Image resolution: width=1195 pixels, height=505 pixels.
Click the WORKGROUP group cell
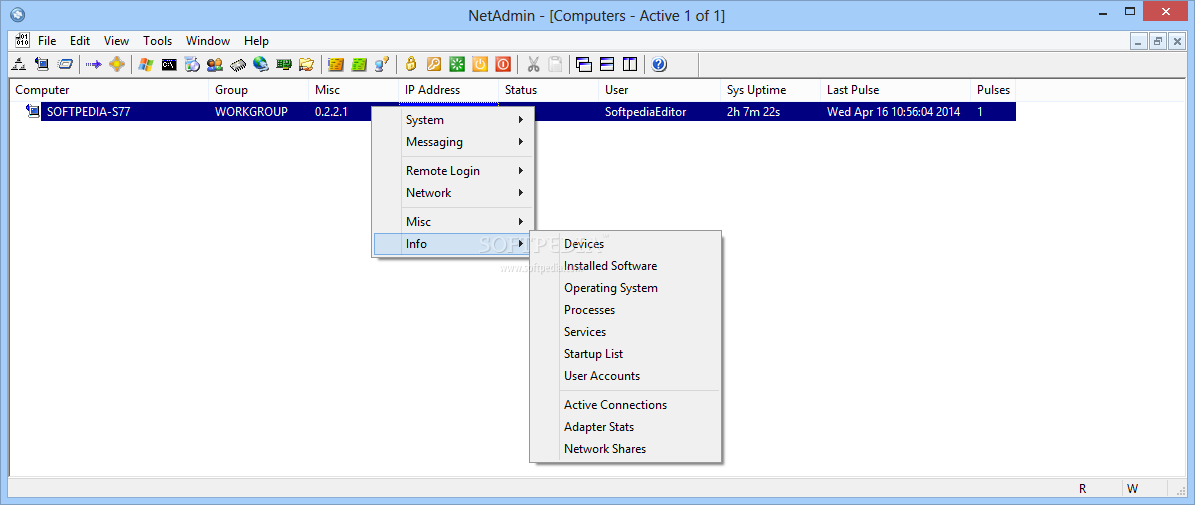(x=251, y=112)
